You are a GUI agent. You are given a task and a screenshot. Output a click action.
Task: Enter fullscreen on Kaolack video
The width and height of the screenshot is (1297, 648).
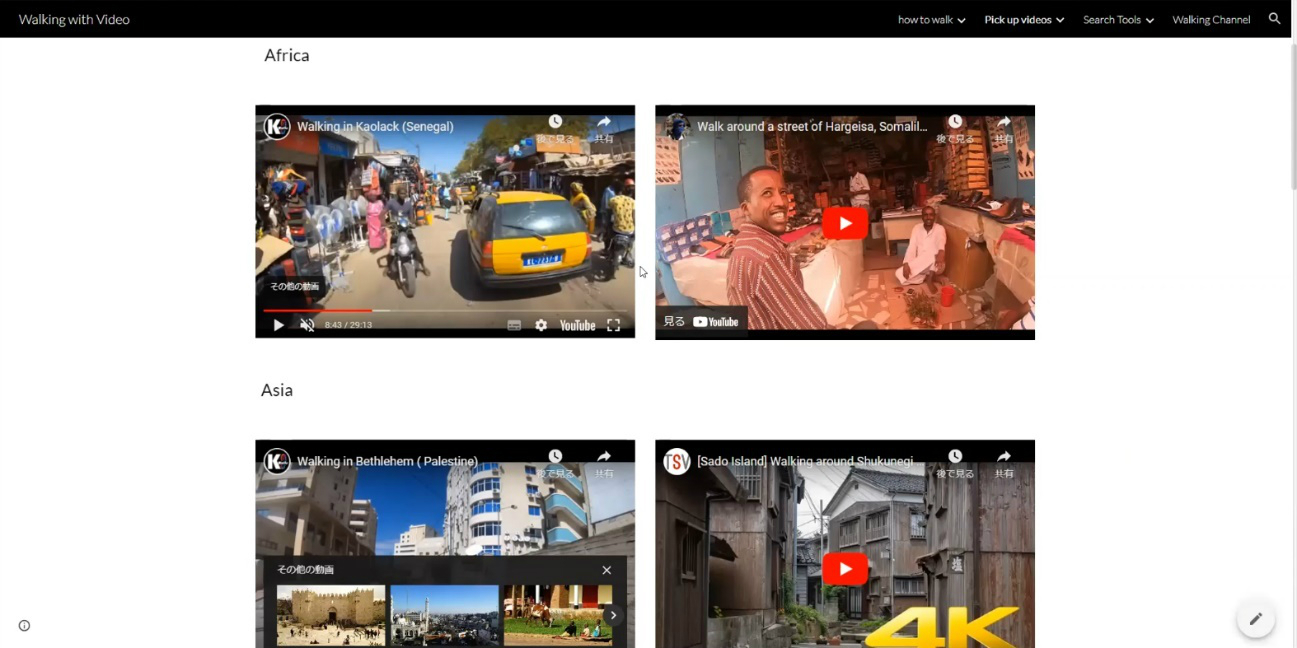[613, 325]
